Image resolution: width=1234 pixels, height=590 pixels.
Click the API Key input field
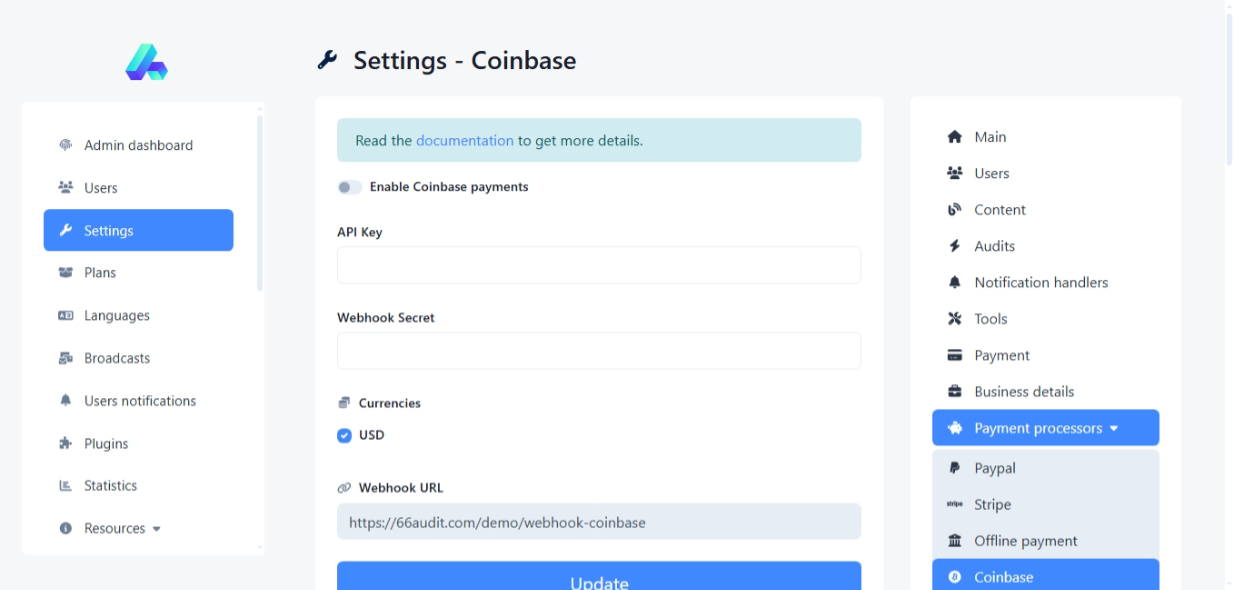click(x=598, y=265)
